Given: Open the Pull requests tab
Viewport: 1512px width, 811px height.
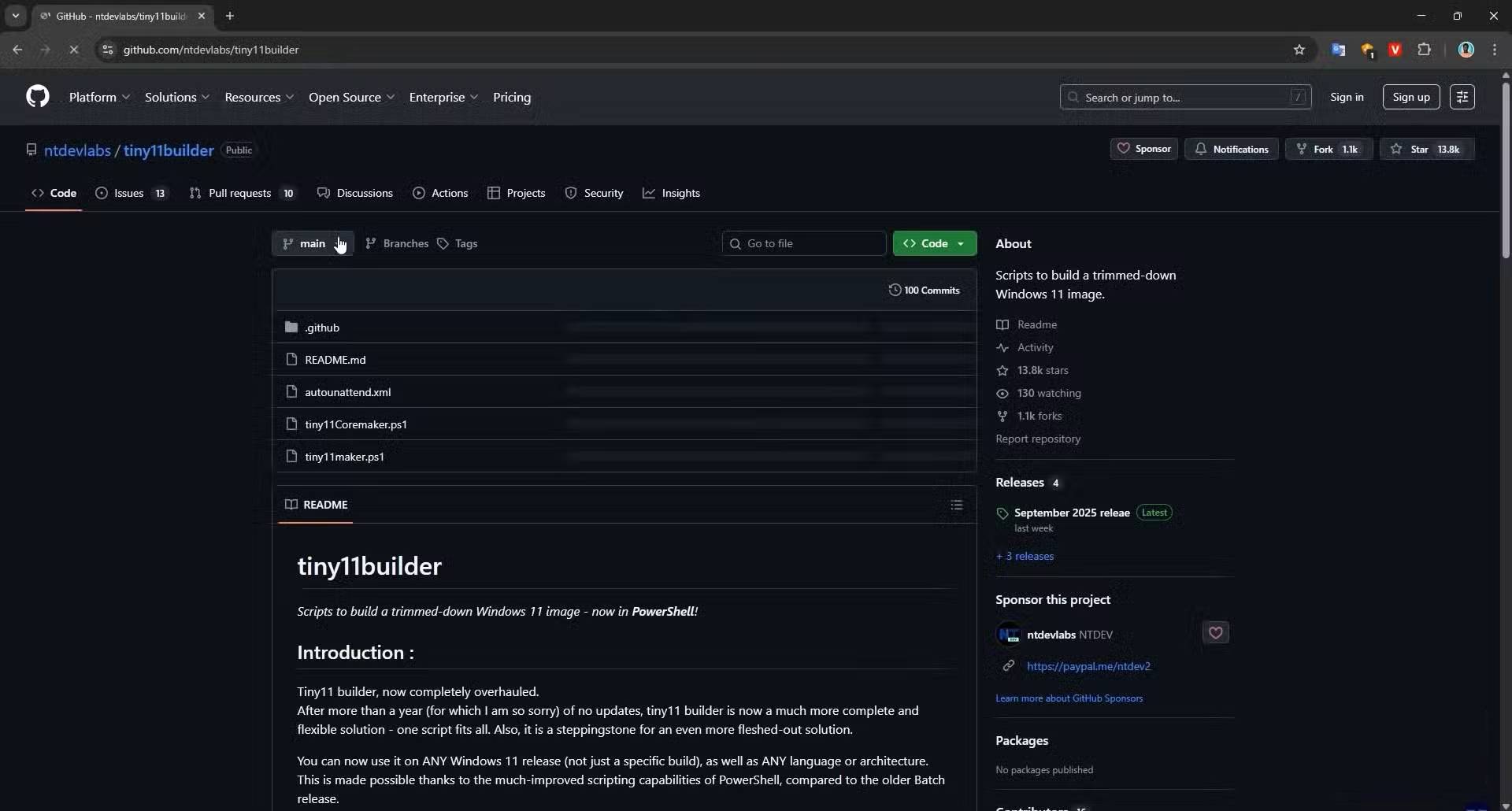Looking at the screenshot, I should click(239, 193).
